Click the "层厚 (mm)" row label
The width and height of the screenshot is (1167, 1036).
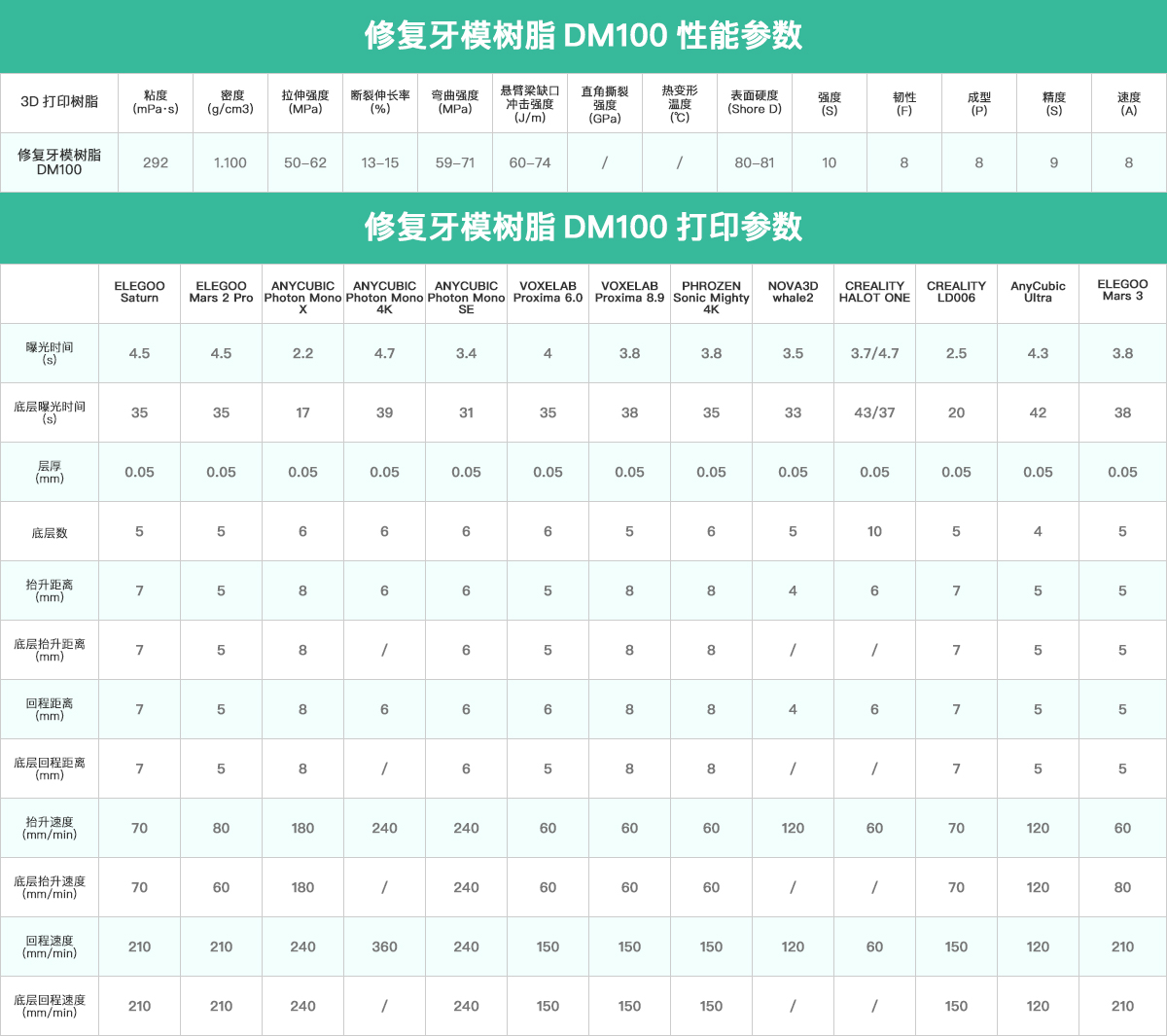point(50,472)
